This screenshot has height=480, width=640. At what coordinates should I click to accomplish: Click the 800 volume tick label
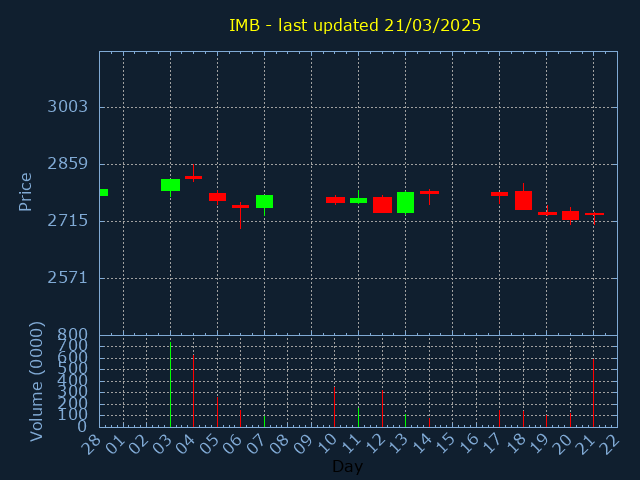tap(72, 335)
